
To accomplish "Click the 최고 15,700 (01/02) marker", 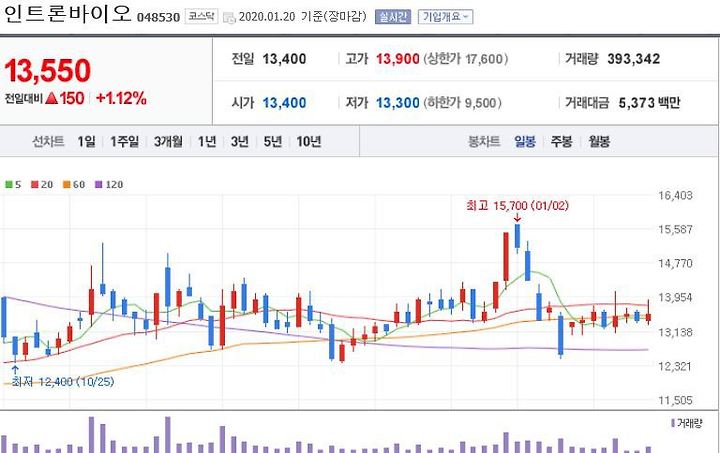I will pyautogui.click(x=517, y=206).
